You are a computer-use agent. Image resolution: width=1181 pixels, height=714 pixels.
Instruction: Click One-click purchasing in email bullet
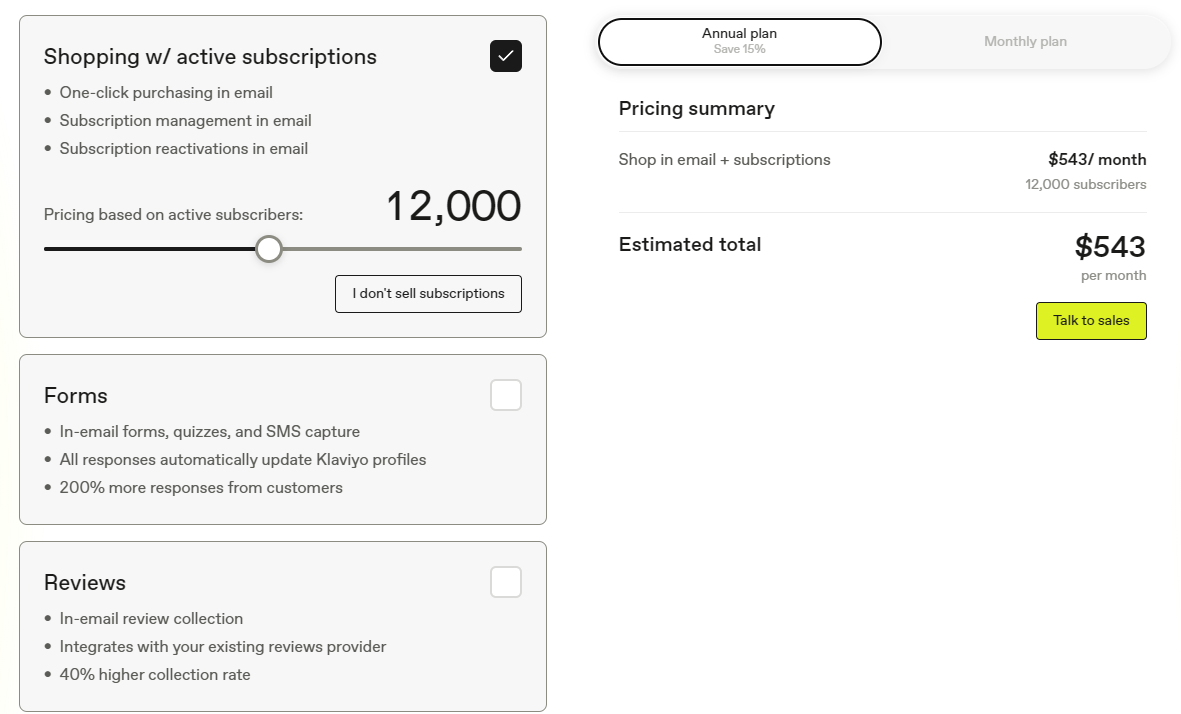(x=166, y=93)
